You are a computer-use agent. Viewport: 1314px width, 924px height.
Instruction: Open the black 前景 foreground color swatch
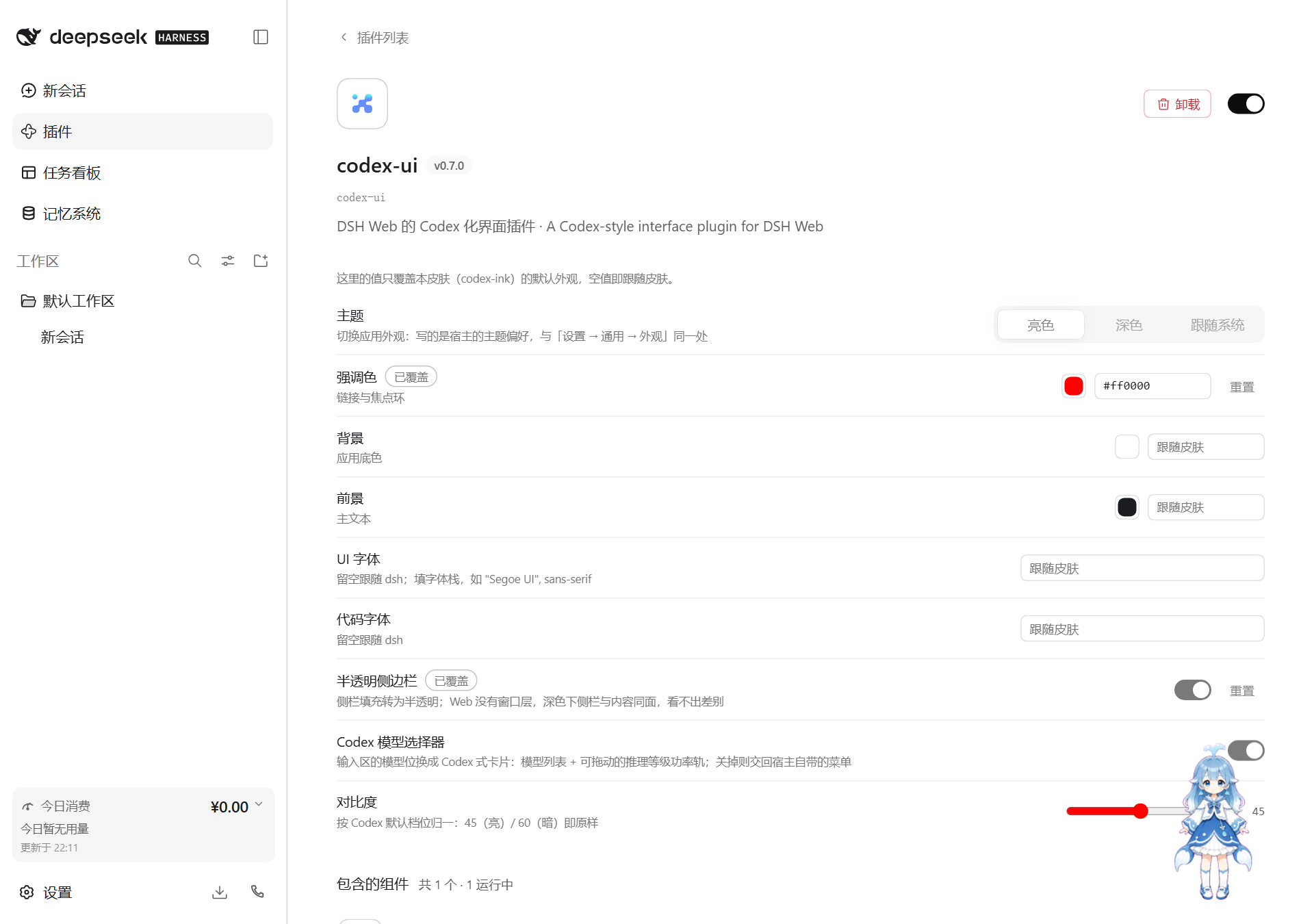coord(1126,507)
